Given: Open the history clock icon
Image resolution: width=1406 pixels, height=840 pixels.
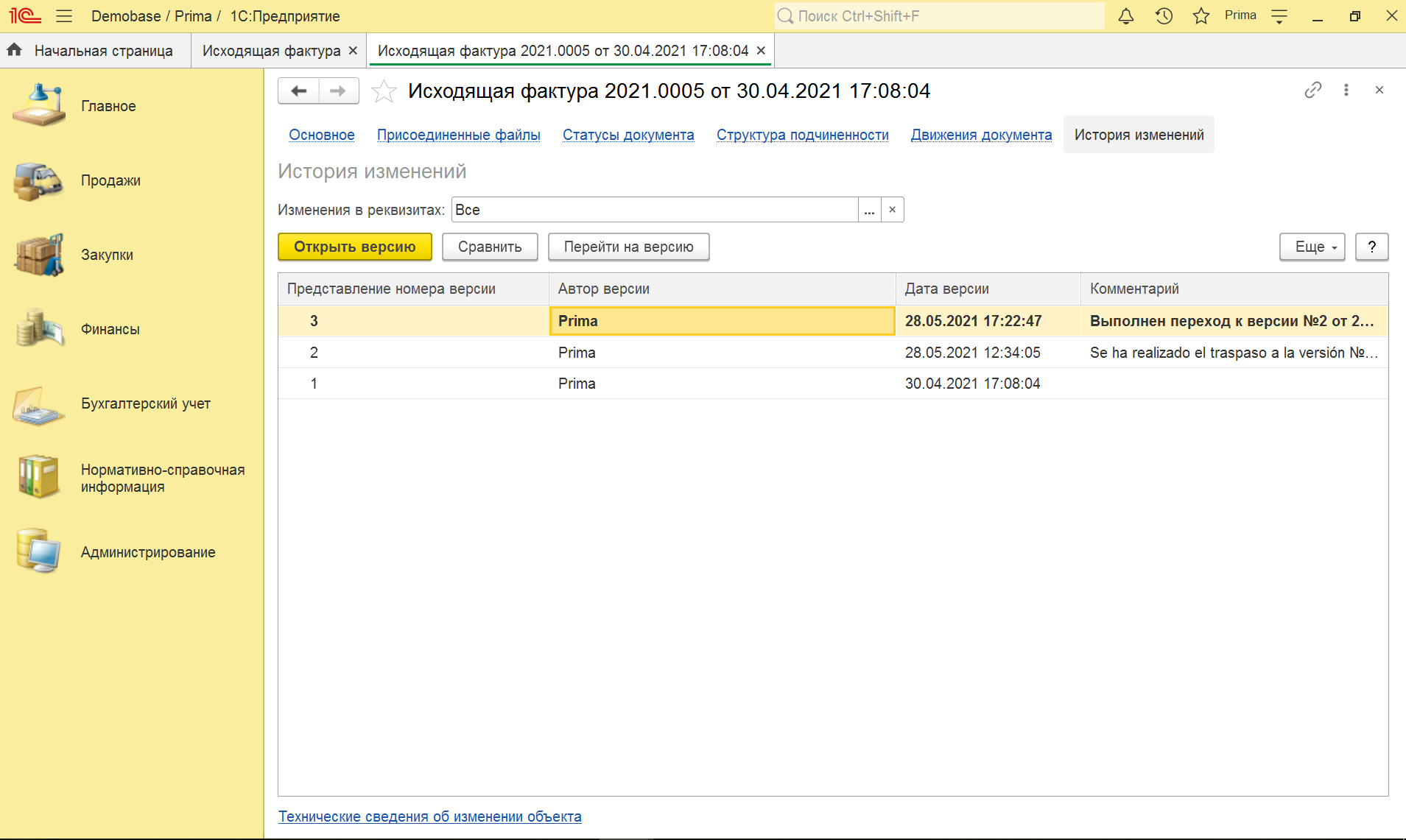Looking at the screenshot, I should point(1164,16).
